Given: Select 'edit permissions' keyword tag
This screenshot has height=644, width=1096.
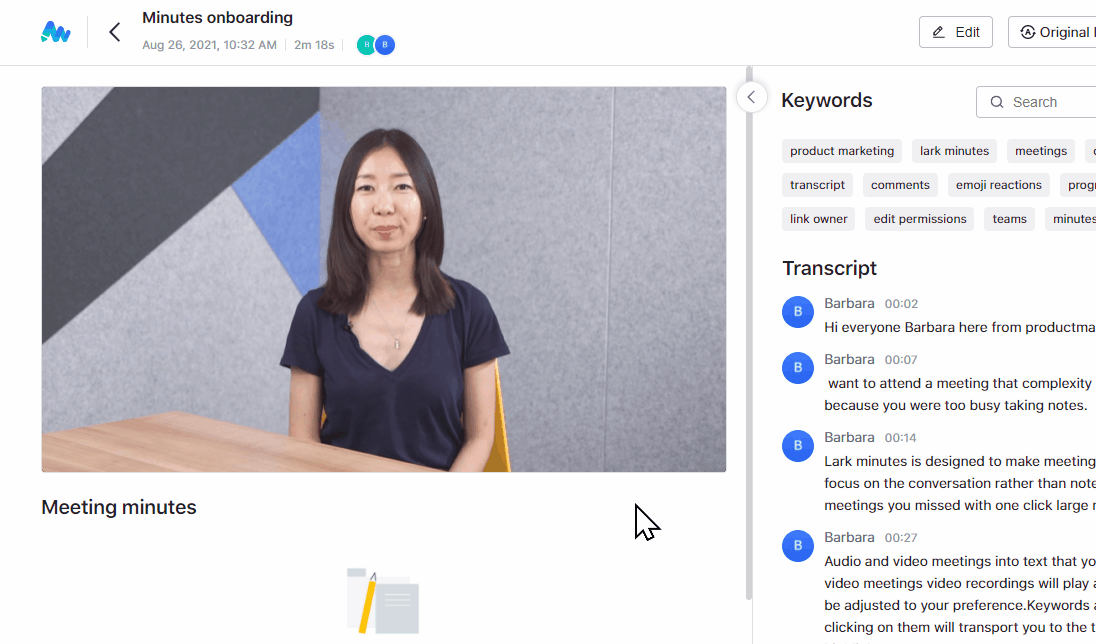Looking at the screenshot, I should point(920,219).
